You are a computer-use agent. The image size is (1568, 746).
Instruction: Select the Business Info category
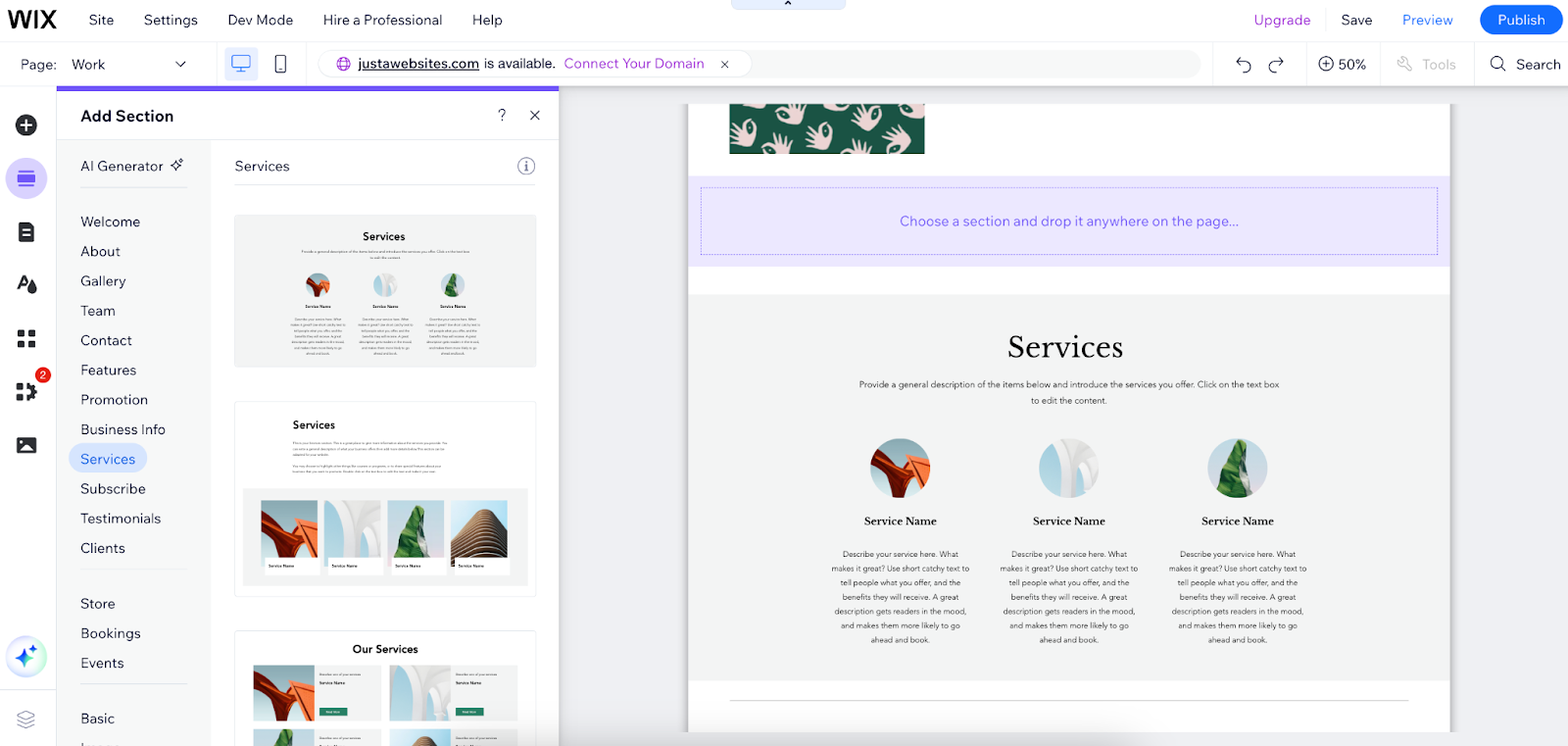122,429
